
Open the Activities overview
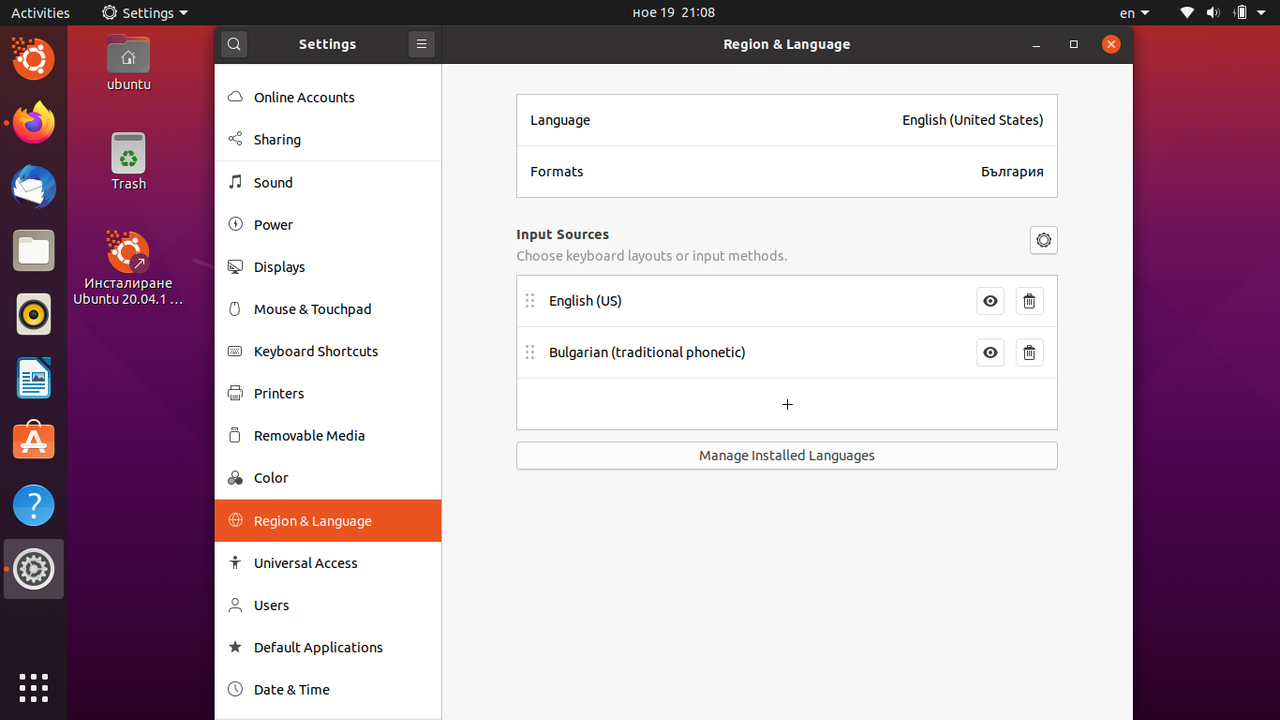click(x=40, y=13)
